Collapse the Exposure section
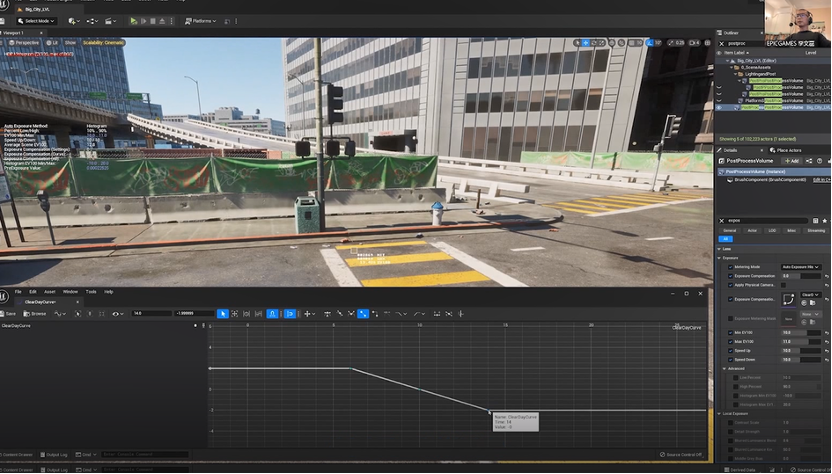832x474 pixels. (720, 258)
